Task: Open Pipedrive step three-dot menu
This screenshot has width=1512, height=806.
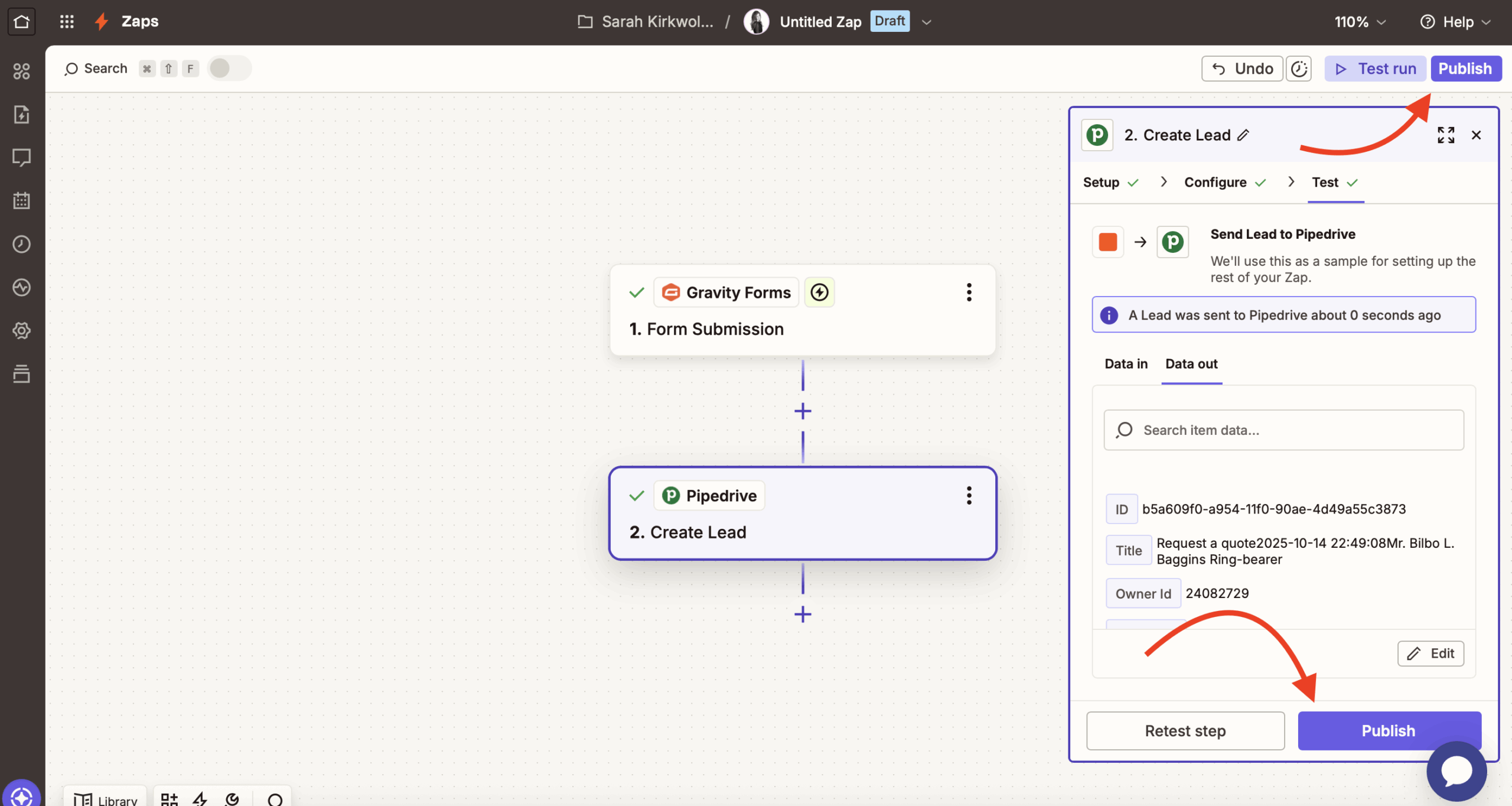Action: (969, 495)
